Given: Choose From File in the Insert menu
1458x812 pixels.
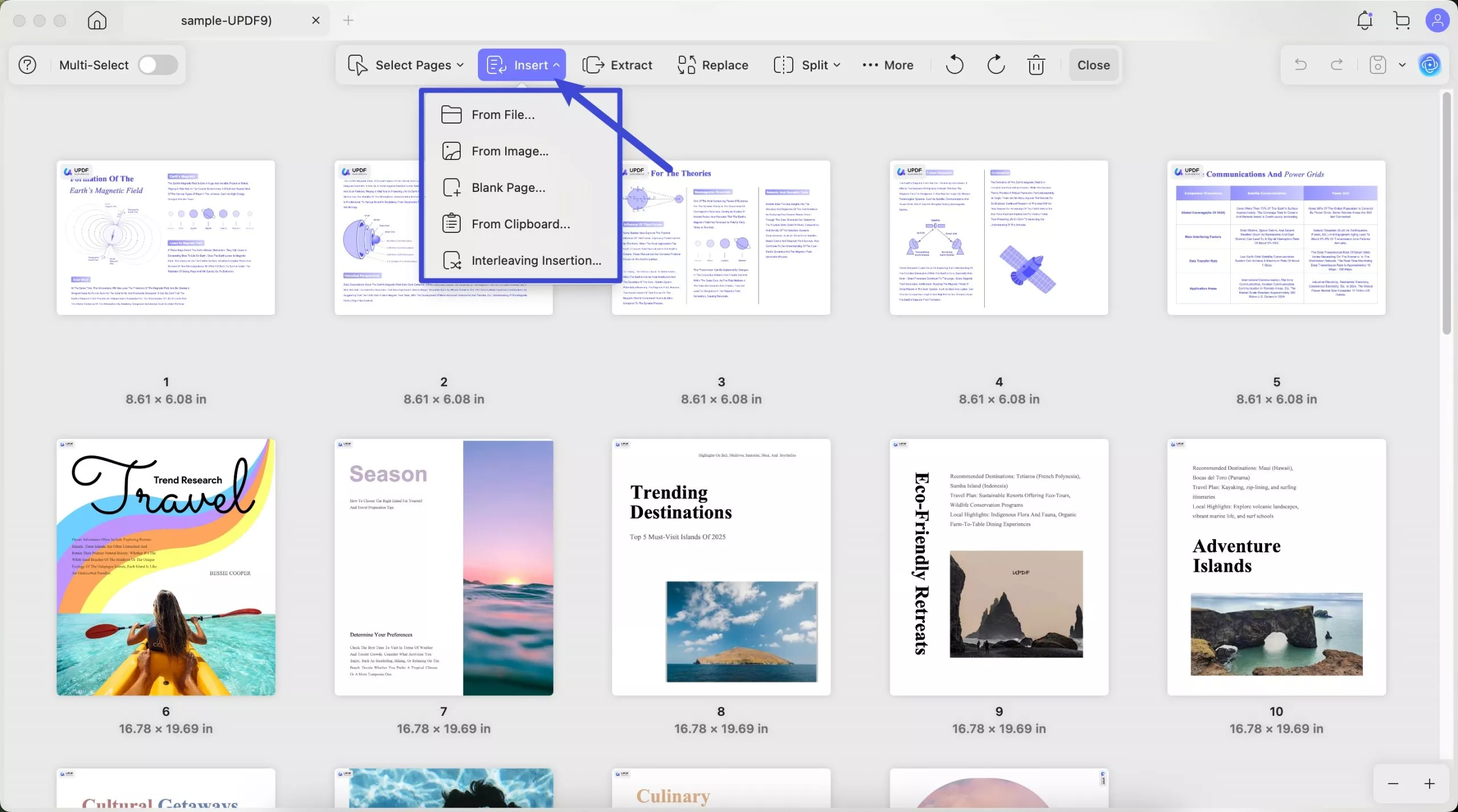Looking at the screenshot, I should click(x=503, y=115).
